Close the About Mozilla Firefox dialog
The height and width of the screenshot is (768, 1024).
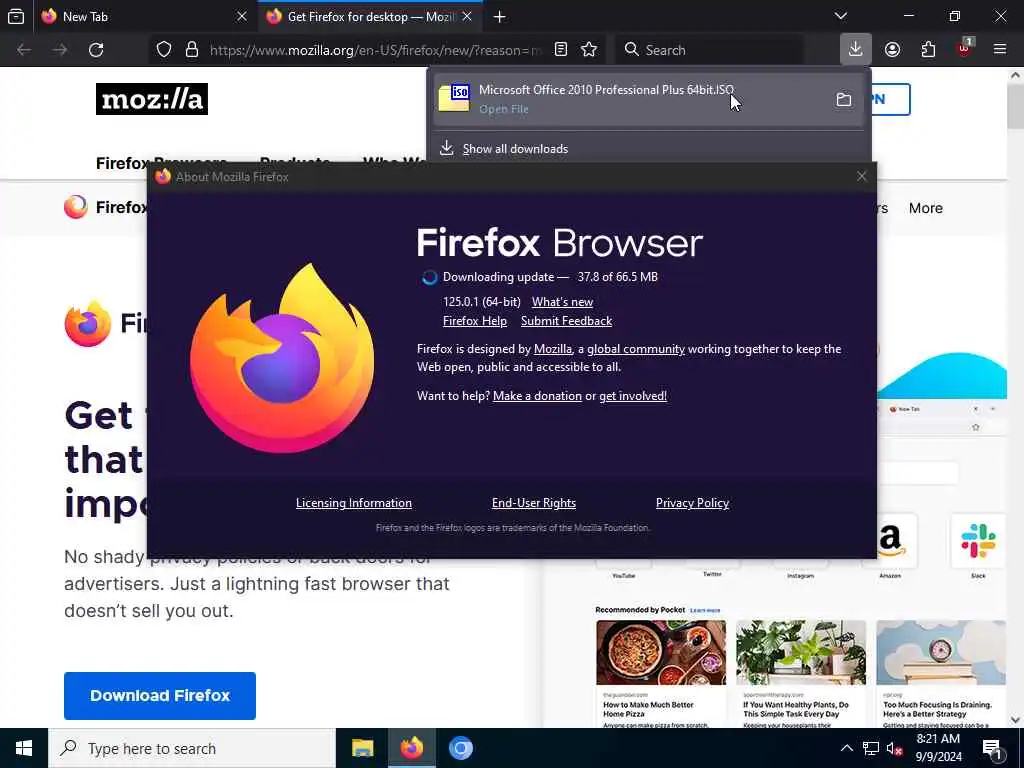[861, 176]
